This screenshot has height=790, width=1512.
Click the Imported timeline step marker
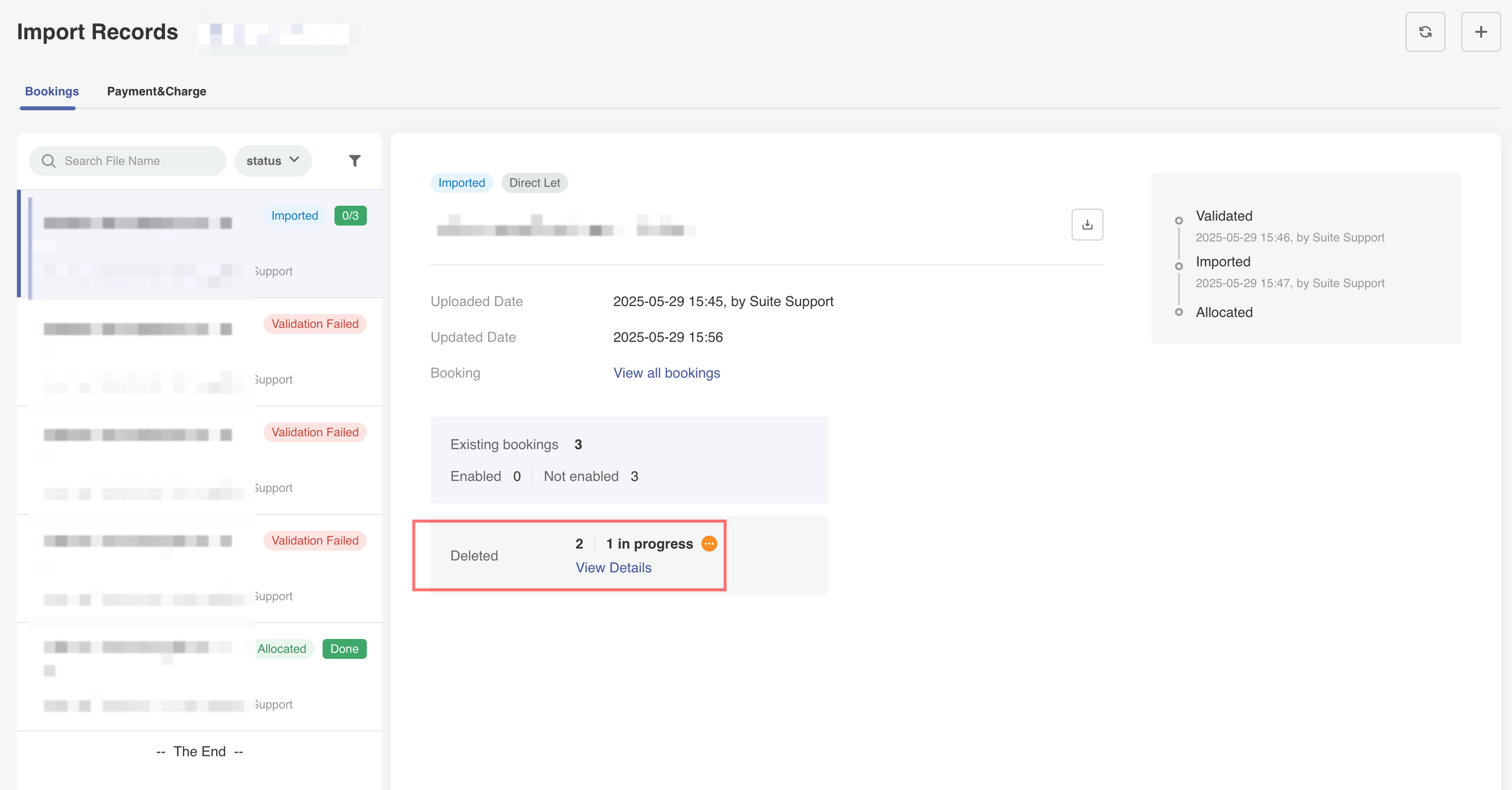coord(1178,266)
